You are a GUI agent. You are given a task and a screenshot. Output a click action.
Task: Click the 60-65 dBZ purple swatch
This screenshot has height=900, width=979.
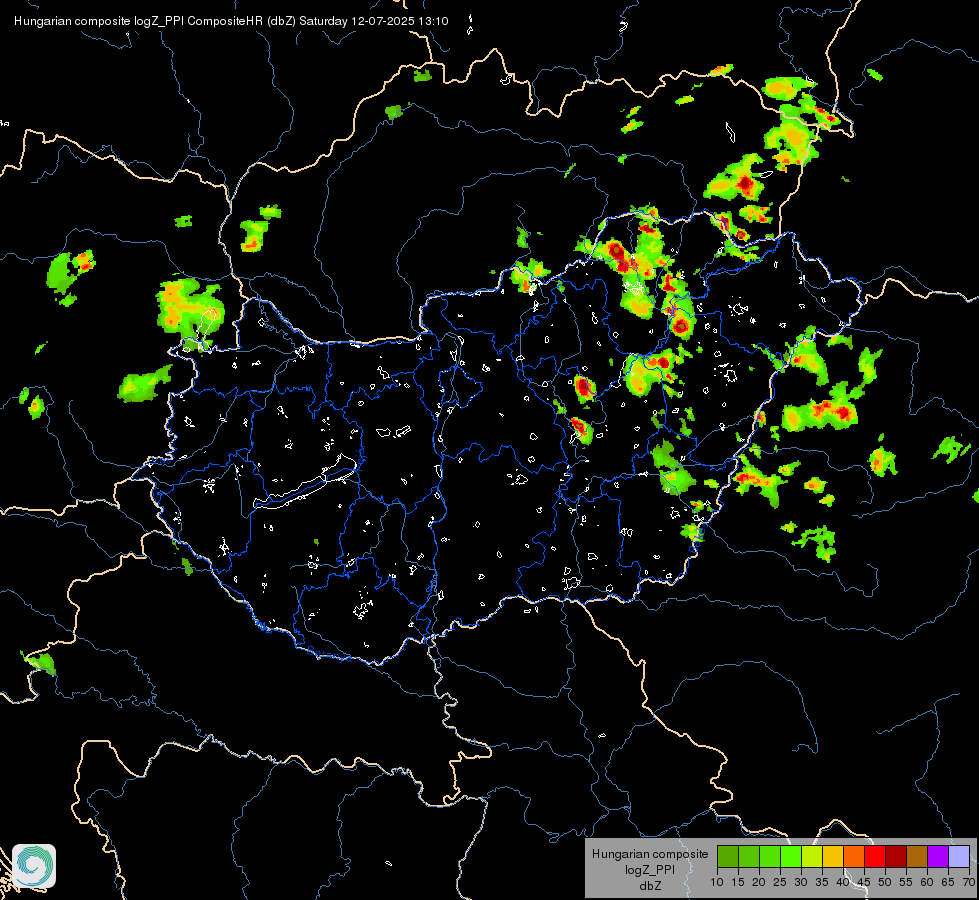(938, 857)
